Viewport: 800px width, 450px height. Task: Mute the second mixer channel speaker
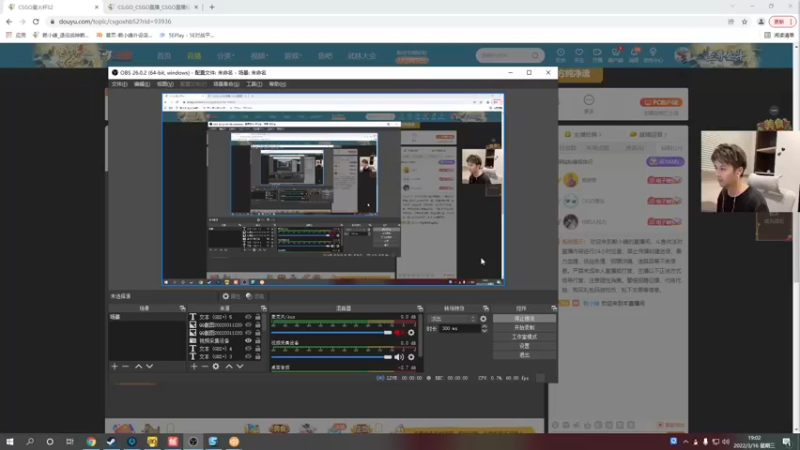click(399, 357)
